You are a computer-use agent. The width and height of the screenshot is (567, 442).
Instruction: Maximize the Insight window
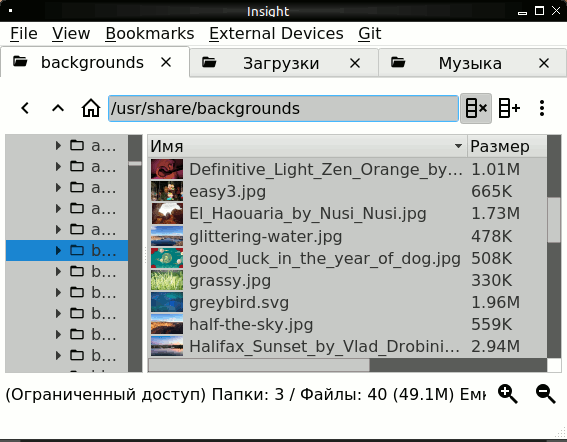point(539,11)
